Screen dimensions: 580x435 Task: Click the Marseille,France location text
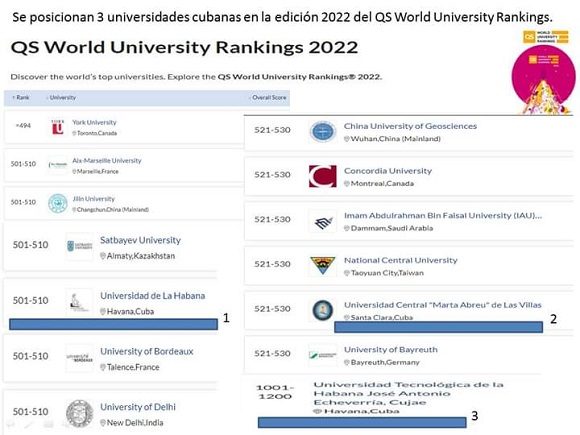pyautogui.click(x=98, y=172)
